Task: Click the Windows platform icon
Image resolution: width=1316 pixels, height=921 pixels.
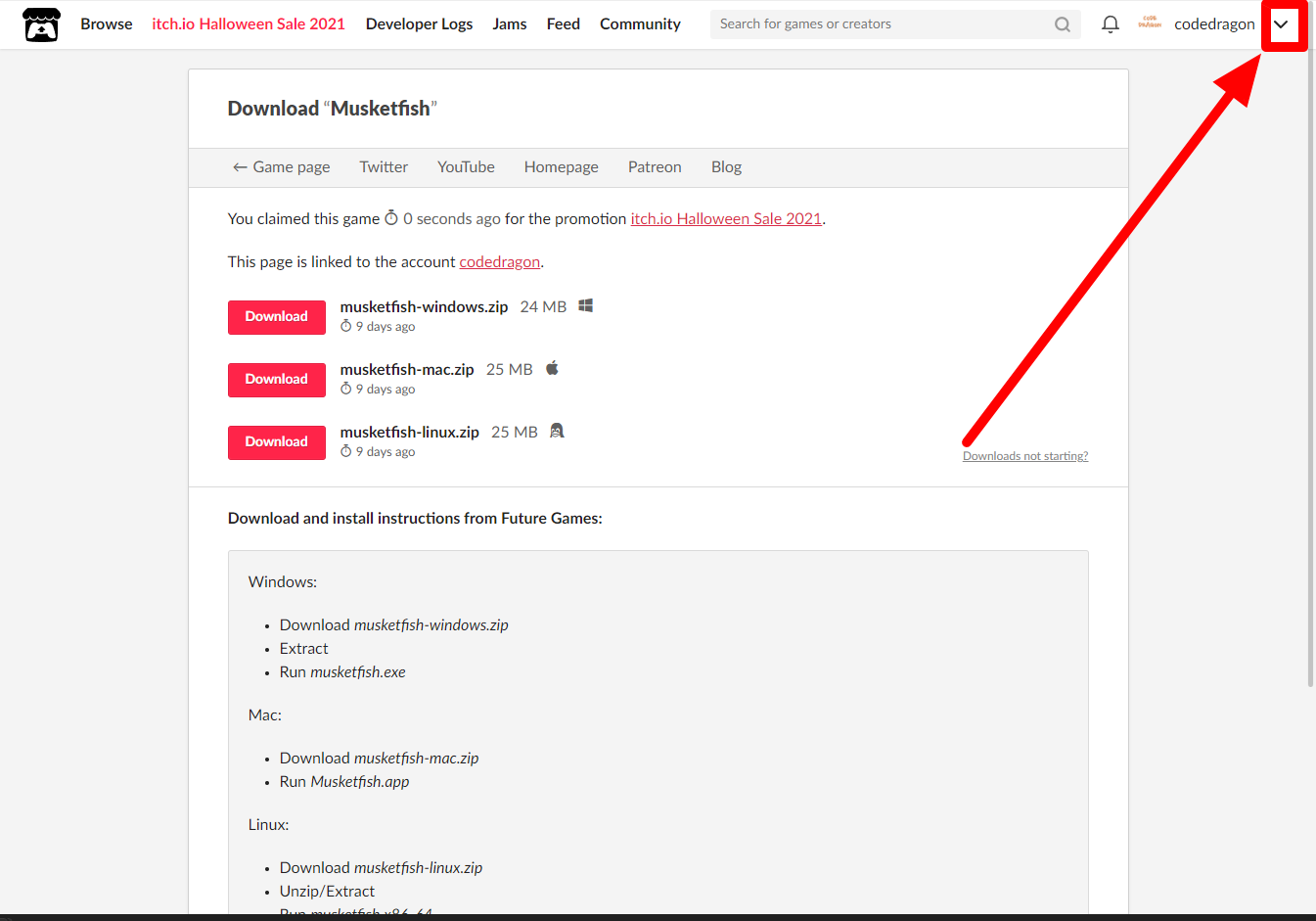Action: 585,306
